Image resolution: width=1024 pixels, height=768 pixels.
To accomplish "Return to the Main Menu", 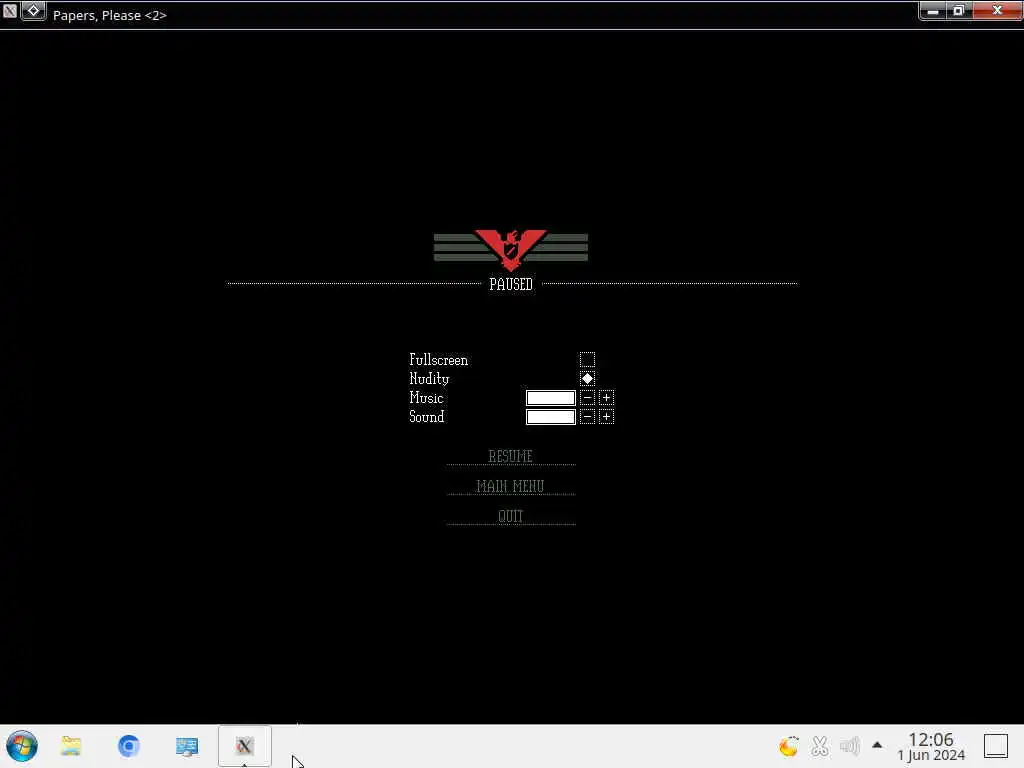I will tap(511, 486).
